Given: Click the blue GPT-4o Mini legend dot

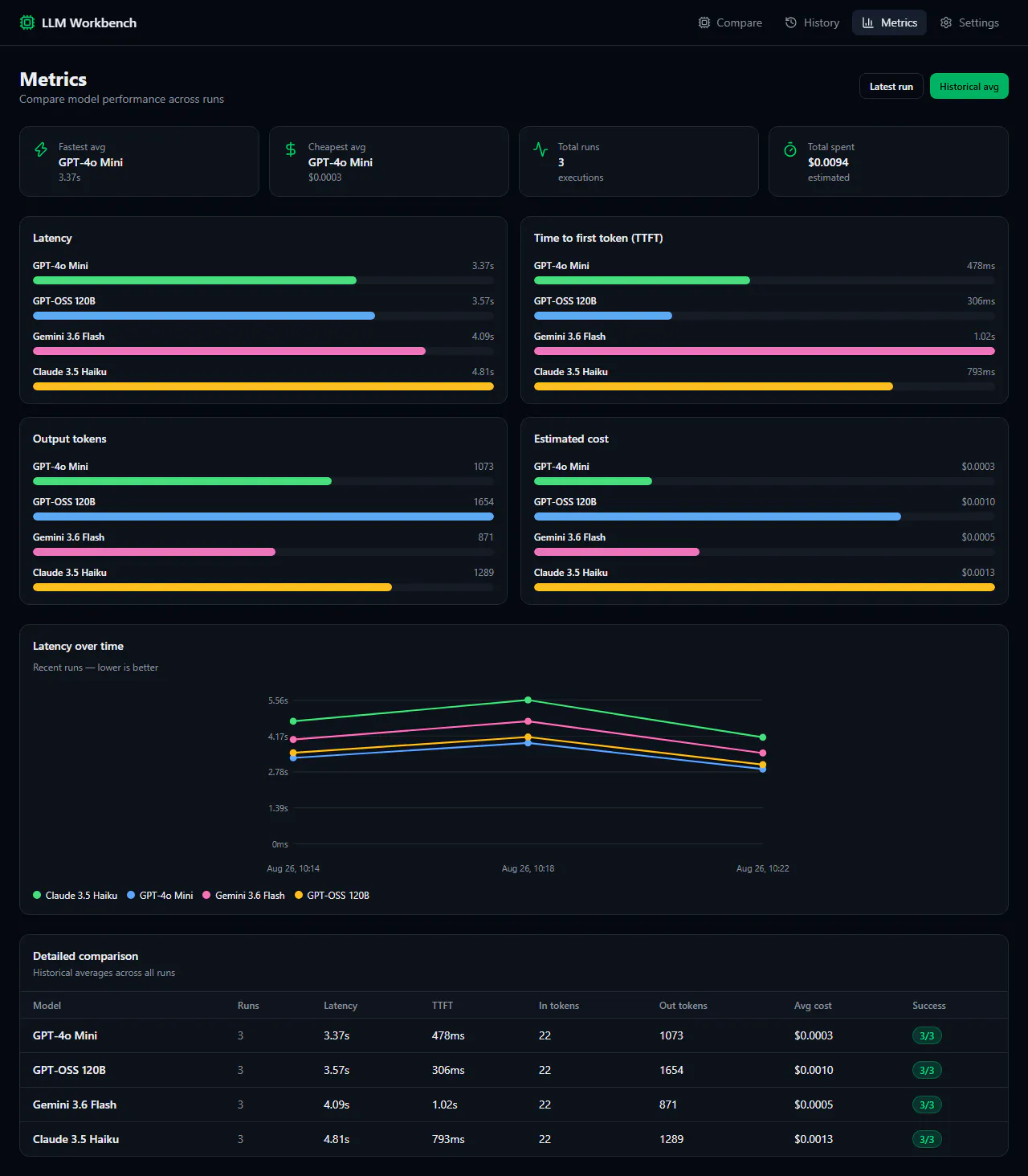Looking at the screenshot, I should 131,895.
